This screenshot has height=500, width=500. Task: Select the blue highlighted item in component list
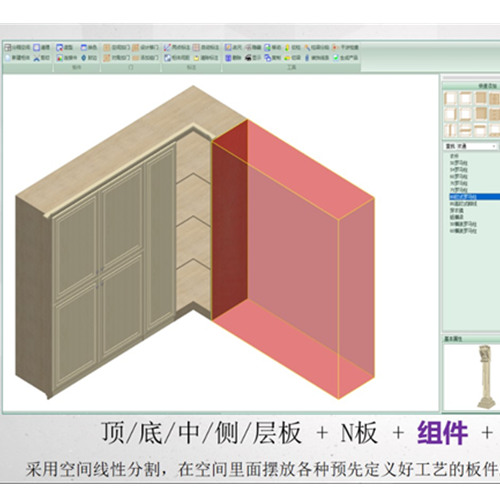[475, 197]
